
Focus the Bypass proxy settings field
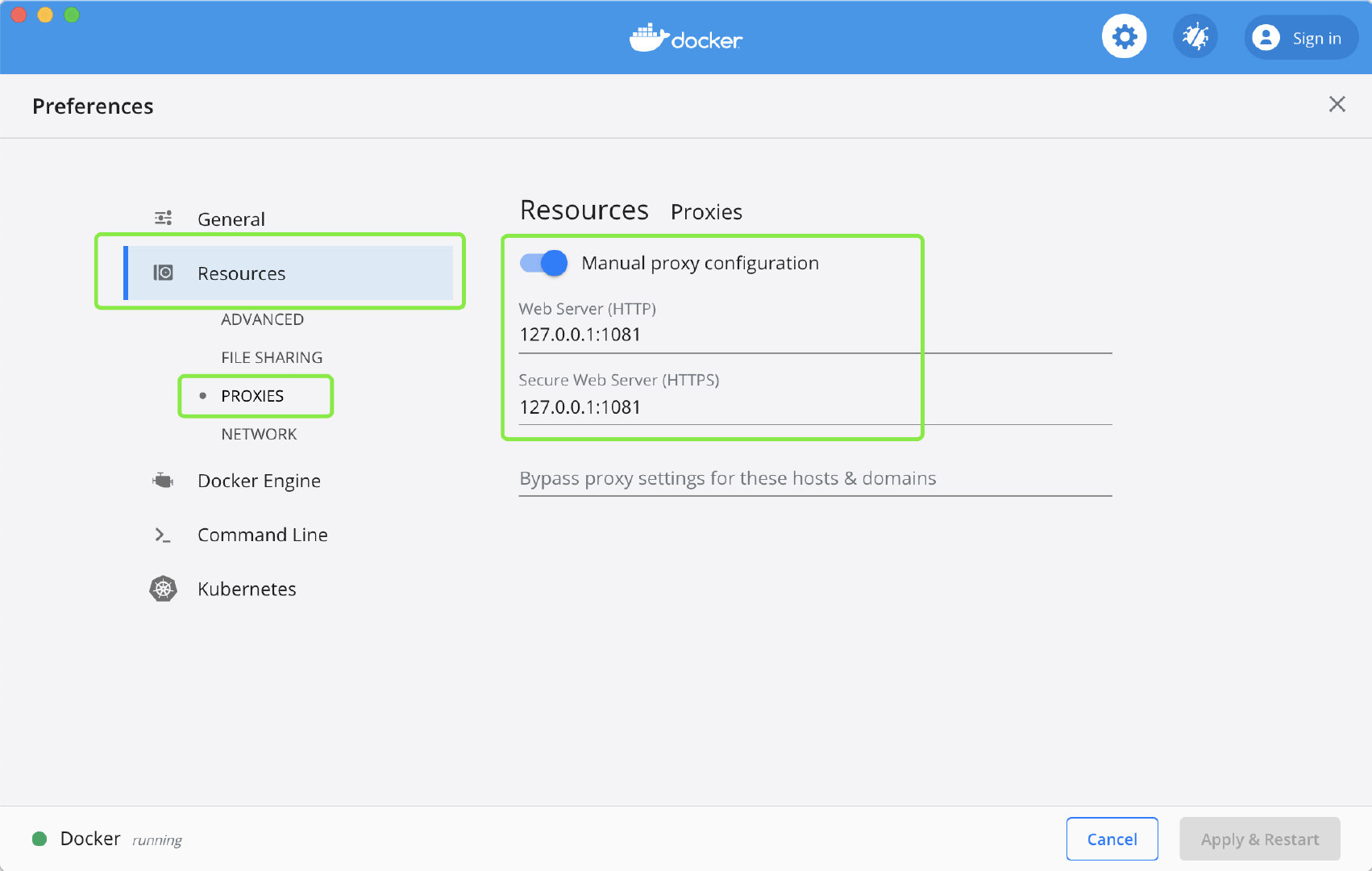click(814, 478)
